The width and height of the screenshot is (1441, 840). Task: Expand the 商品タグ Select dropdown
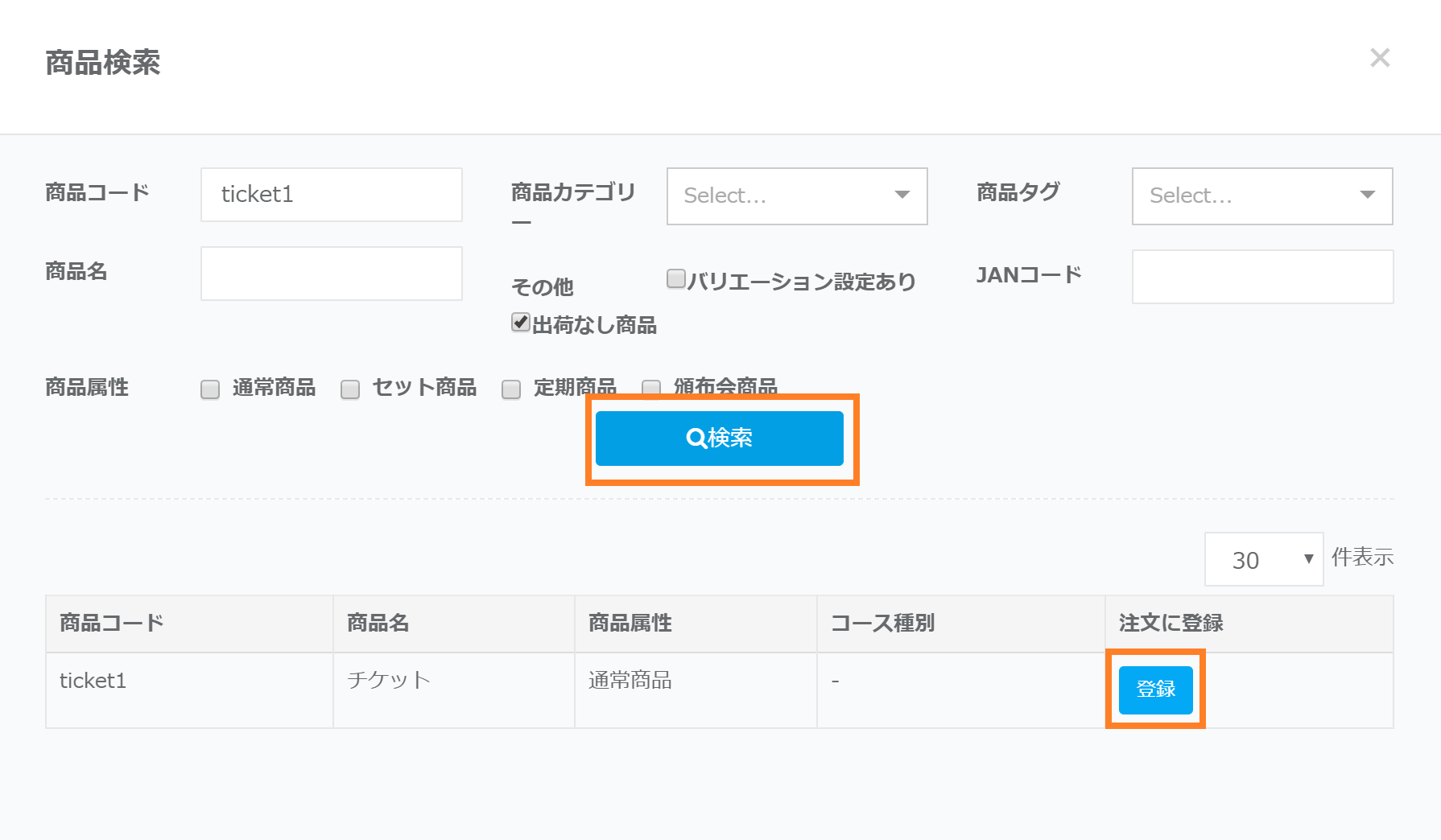coord(1261,196)
